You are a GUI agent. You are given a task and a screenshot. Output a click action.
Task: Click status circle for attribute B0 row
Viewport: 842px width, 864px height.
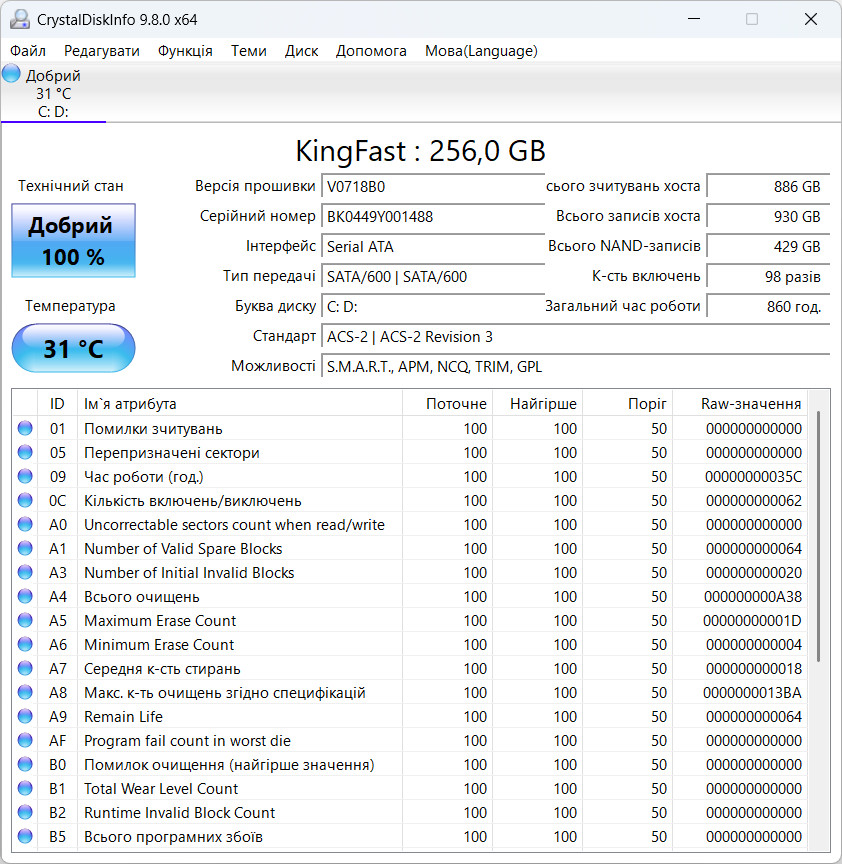[x=25, y=764]
